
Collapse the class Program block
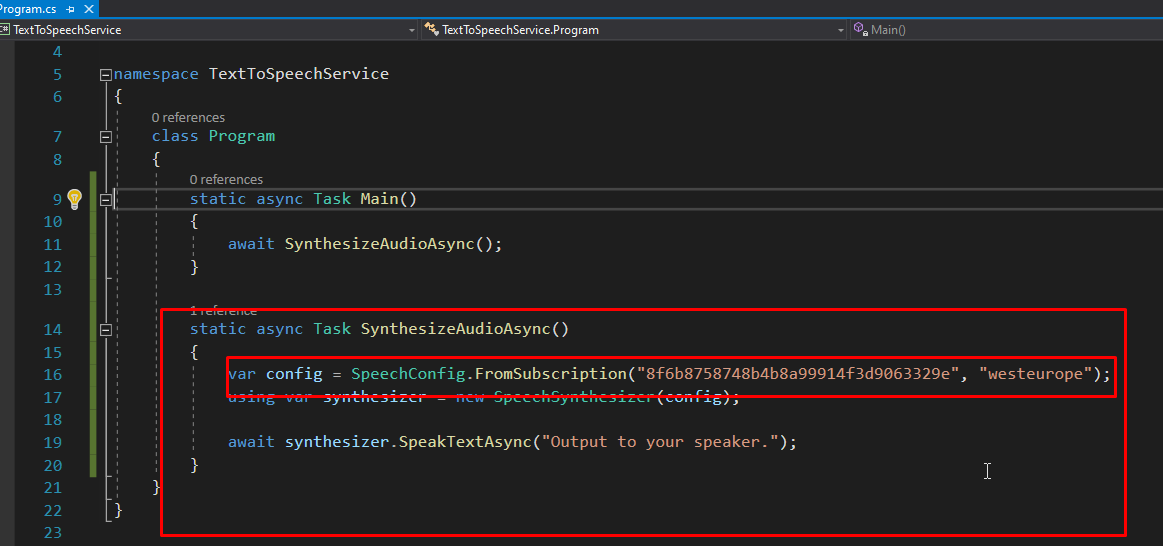(106, 137)
